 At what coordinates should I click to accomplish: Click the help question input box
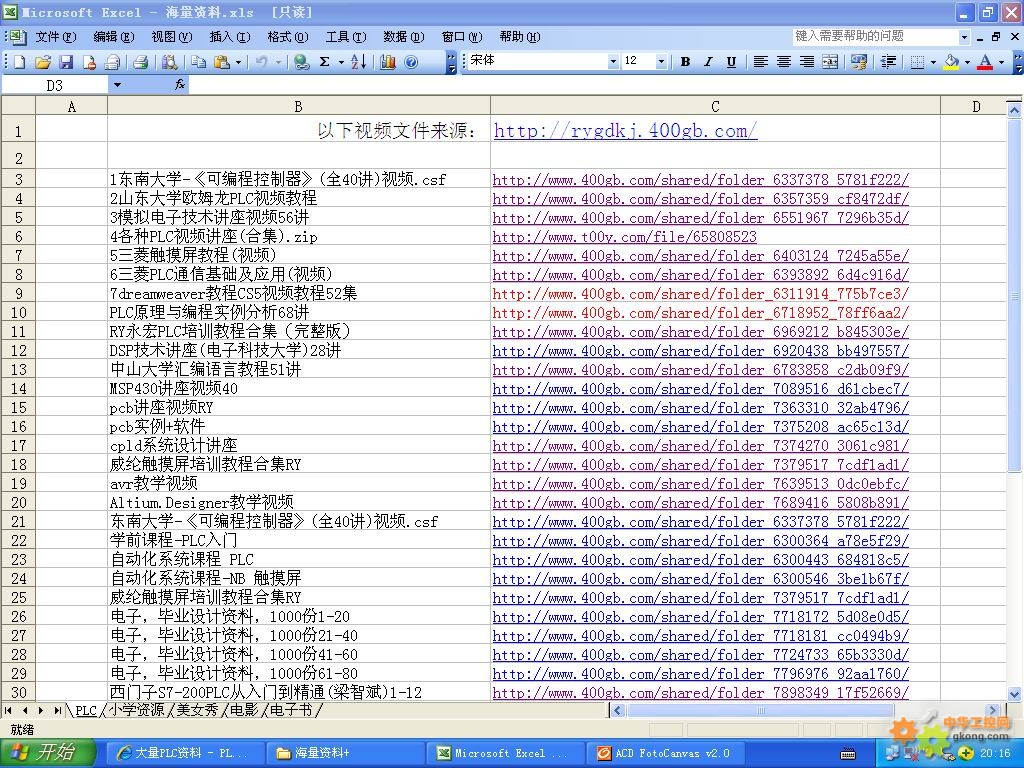coord(875,37)
